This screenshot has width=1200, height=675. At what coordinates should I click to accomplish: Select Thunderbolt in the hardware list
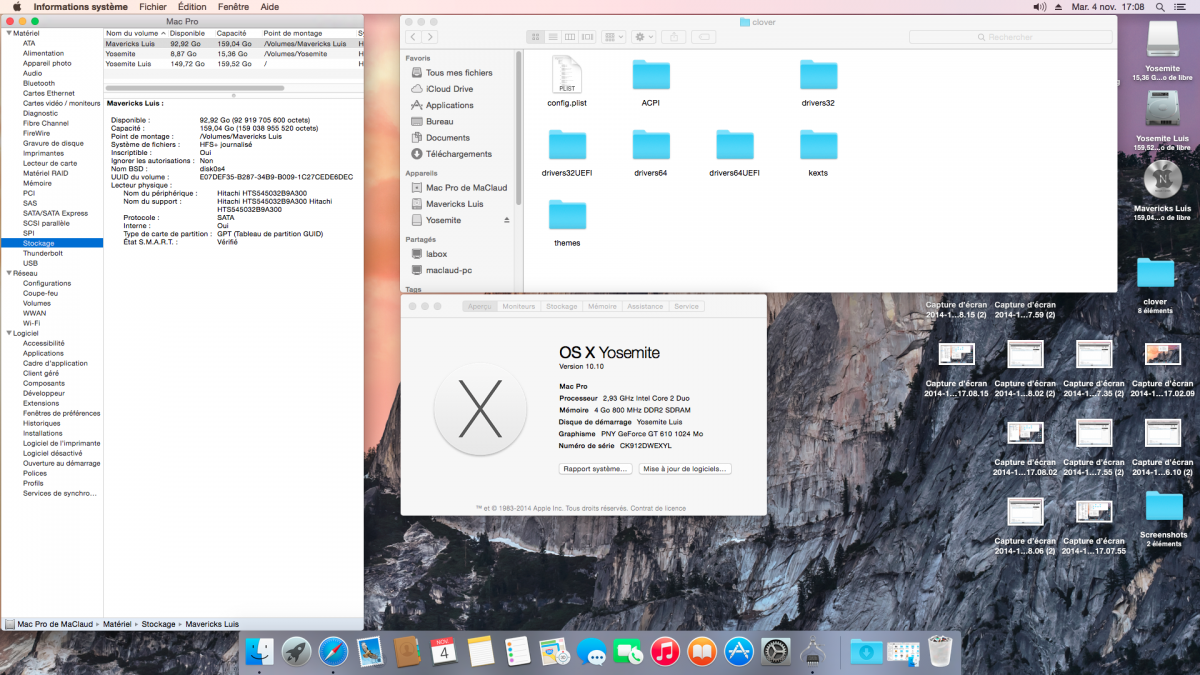click(x=43, y=253)
